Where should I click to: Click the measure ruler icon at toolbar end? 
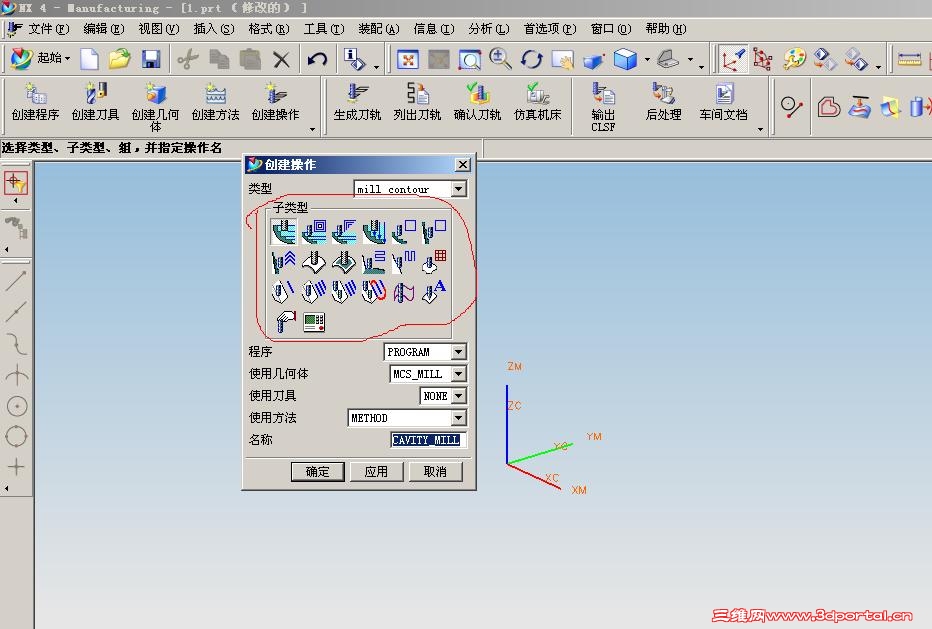909,59
